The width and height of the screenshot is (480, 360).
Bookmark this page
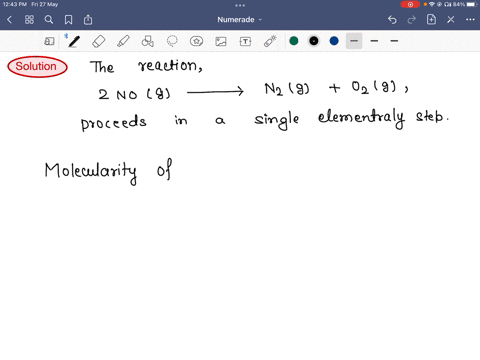click(x=68, y=20)
